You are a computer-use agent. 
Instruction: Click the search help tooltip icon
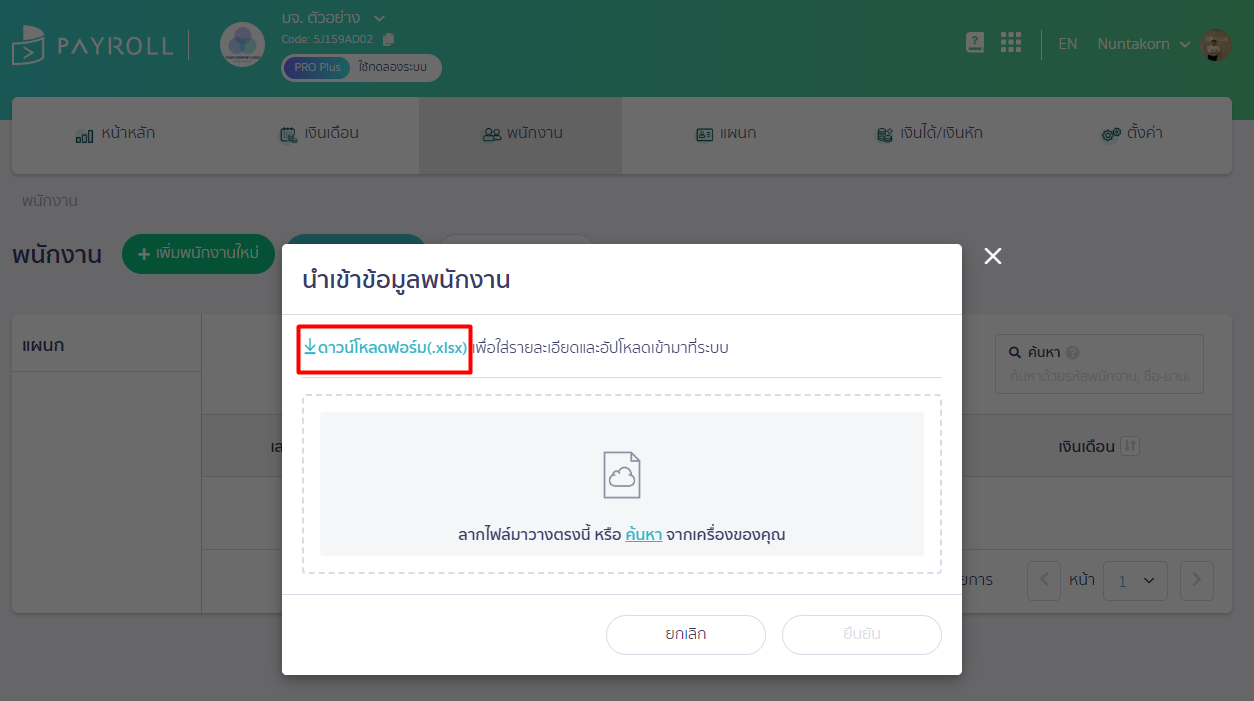tap(1072, 353)
